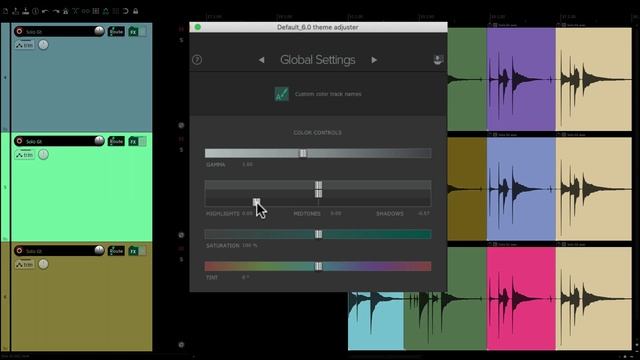Toggle the locking padlock toolbar icon
640x360 pixels.
[x=136, y=11]
